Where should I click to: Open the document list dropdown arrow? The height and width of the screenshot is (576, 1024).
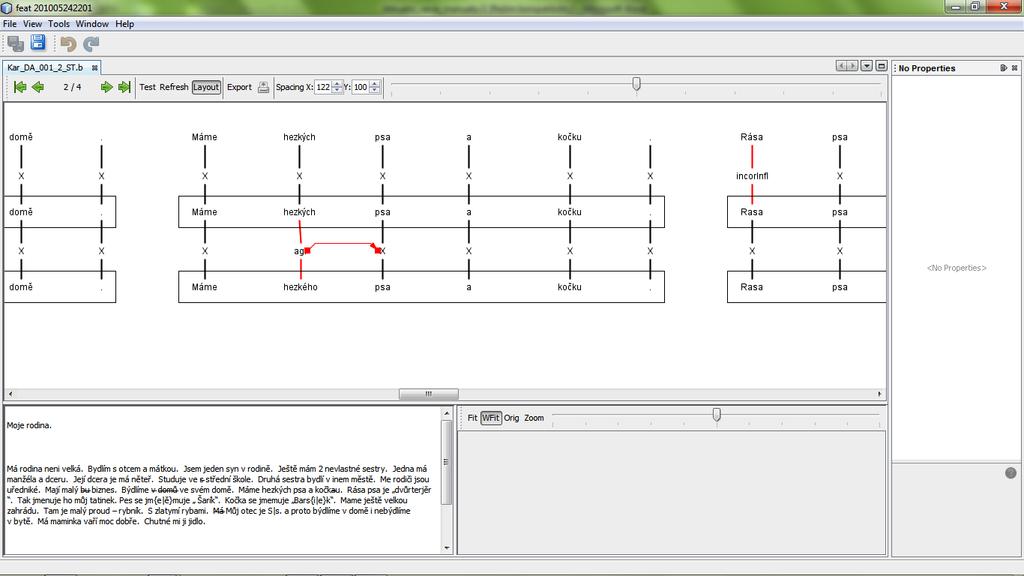tap(867, 66)
